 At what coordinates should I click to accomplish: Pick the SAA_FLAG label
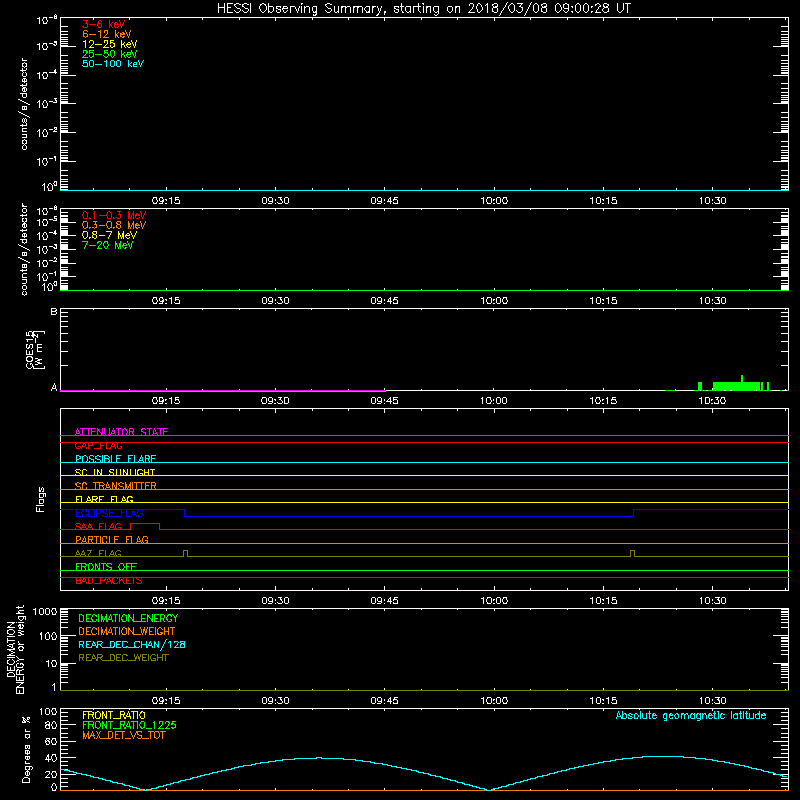pos(98,526)
